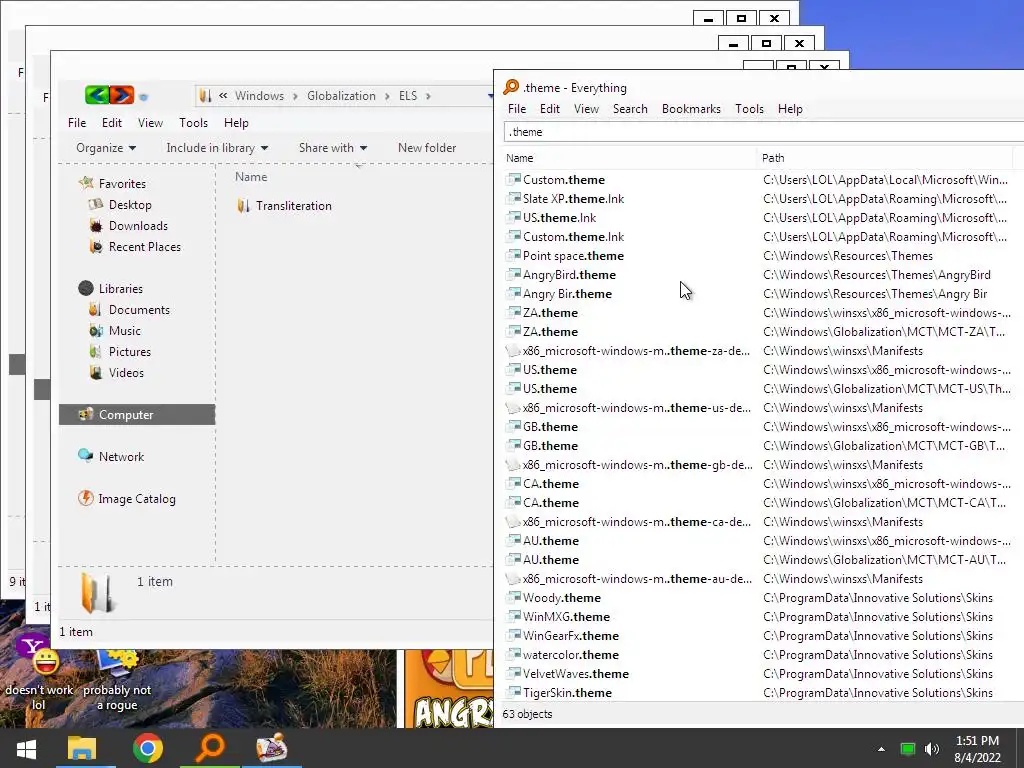Open the Videos library icon
Image resolution: width=1024 pixels, height=768 pixels.
[x=96, y=372]
